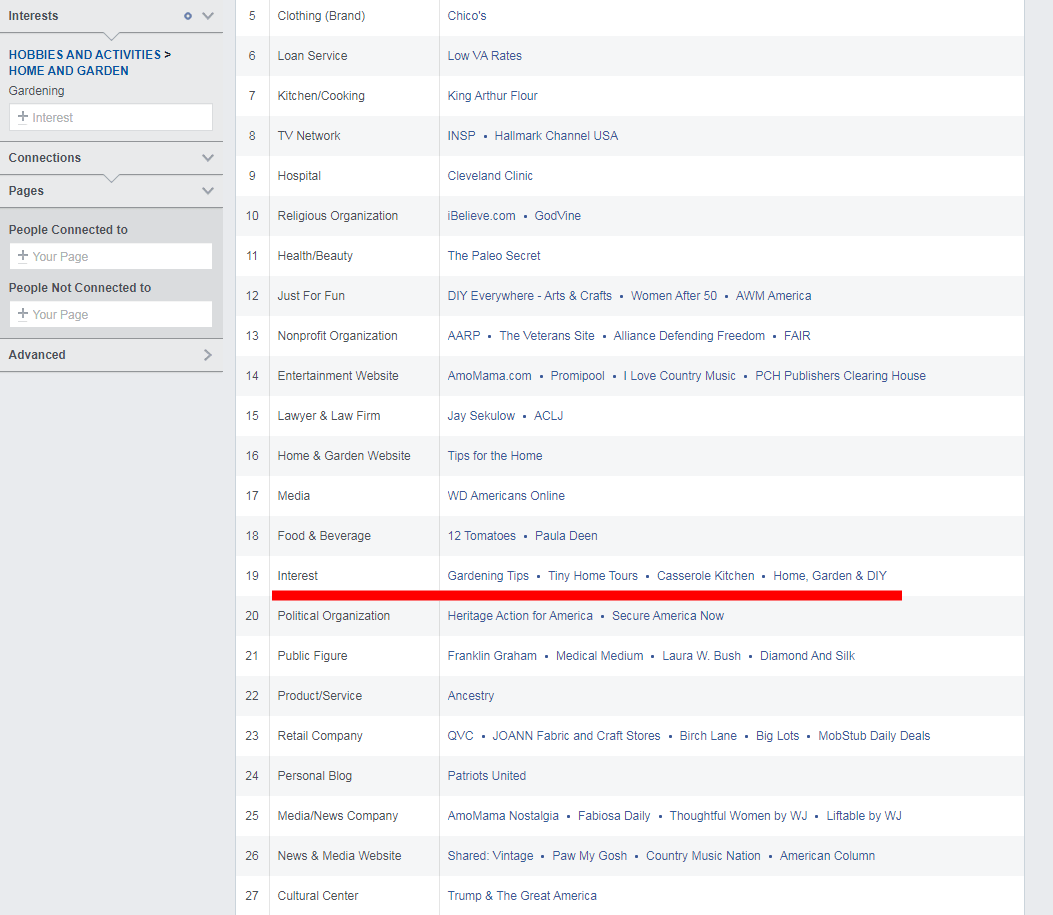Click the AARP nonprofit page link

pos(464,336)
